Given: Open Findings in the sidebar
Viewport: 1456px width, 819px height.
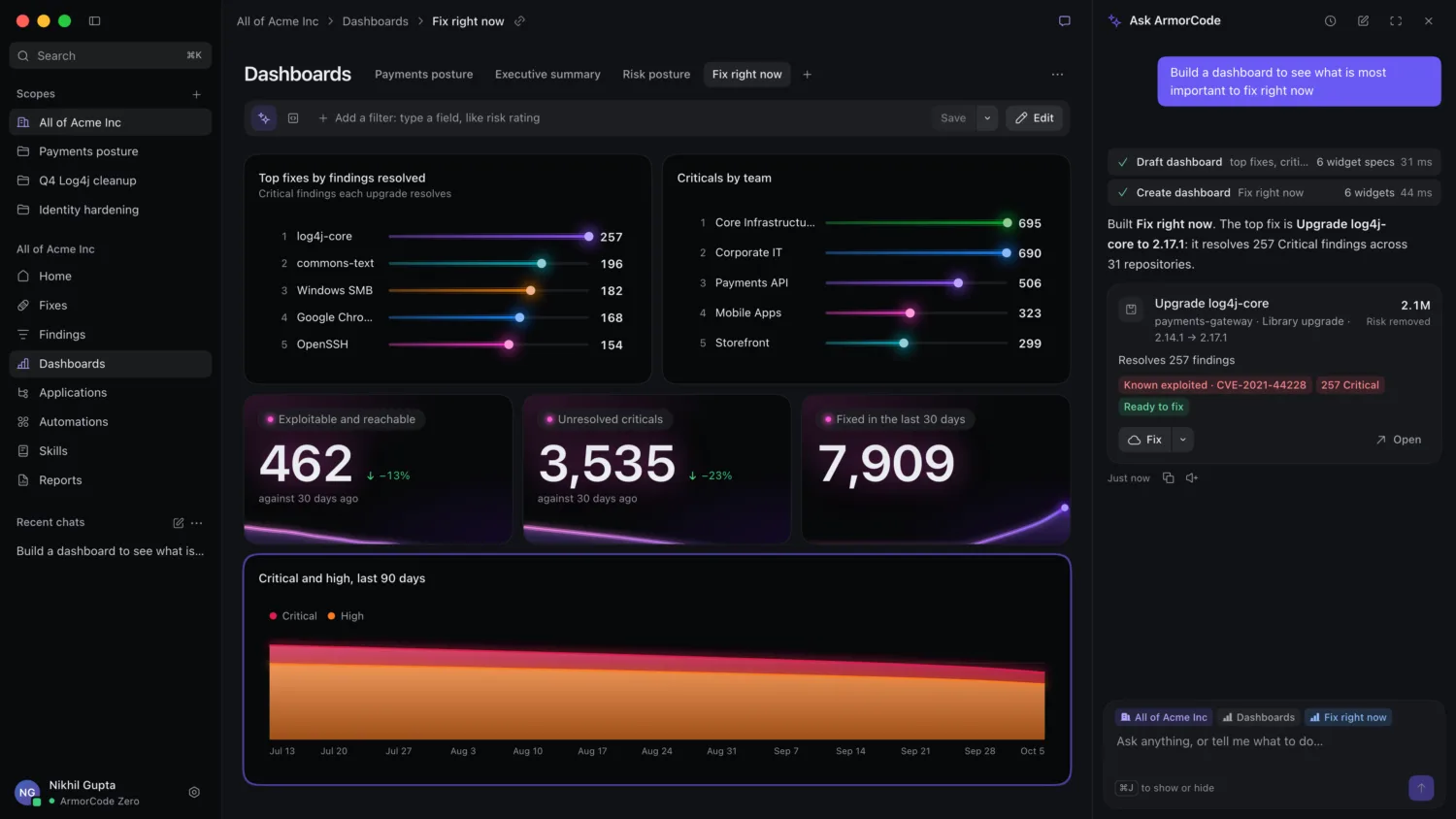Looking at the screenshot, I should [111, 335].
